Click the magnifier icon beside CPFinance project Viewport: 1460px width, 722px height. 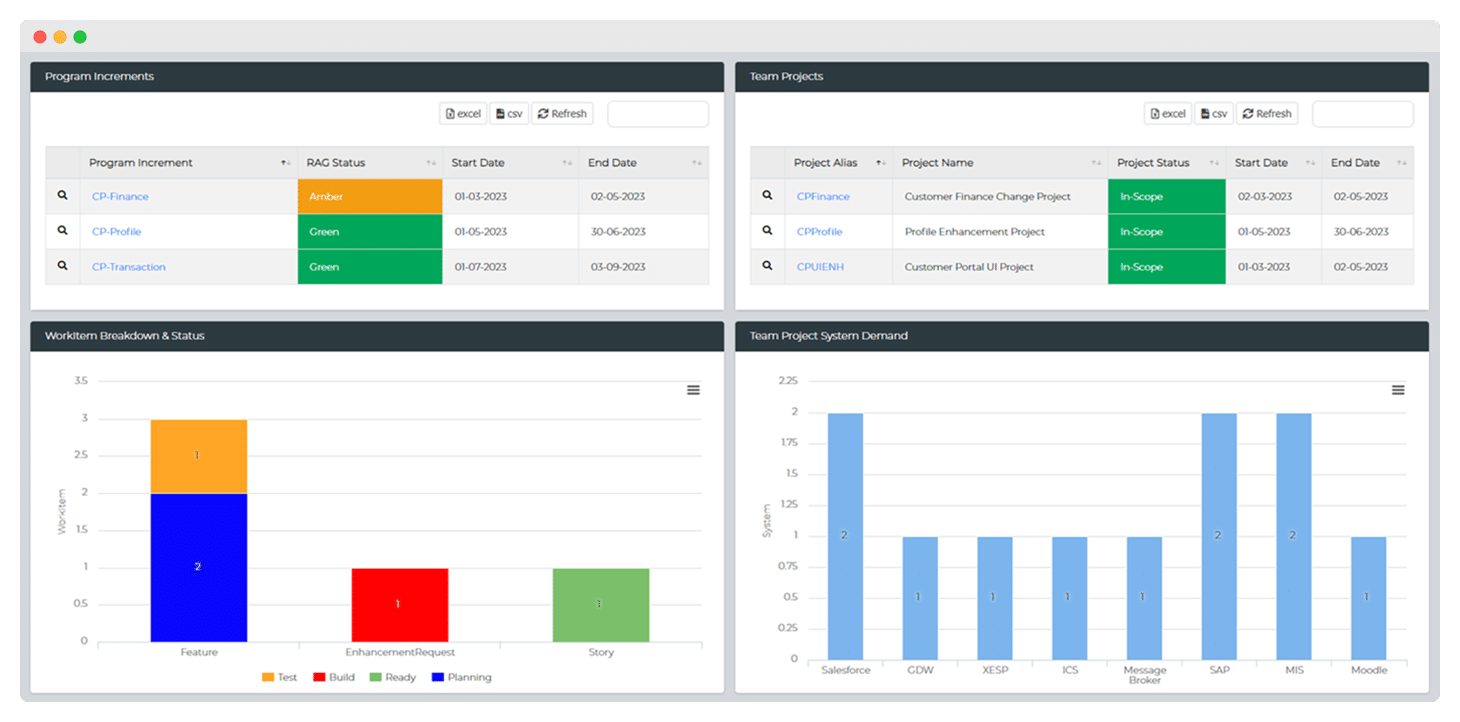[767, 196]
